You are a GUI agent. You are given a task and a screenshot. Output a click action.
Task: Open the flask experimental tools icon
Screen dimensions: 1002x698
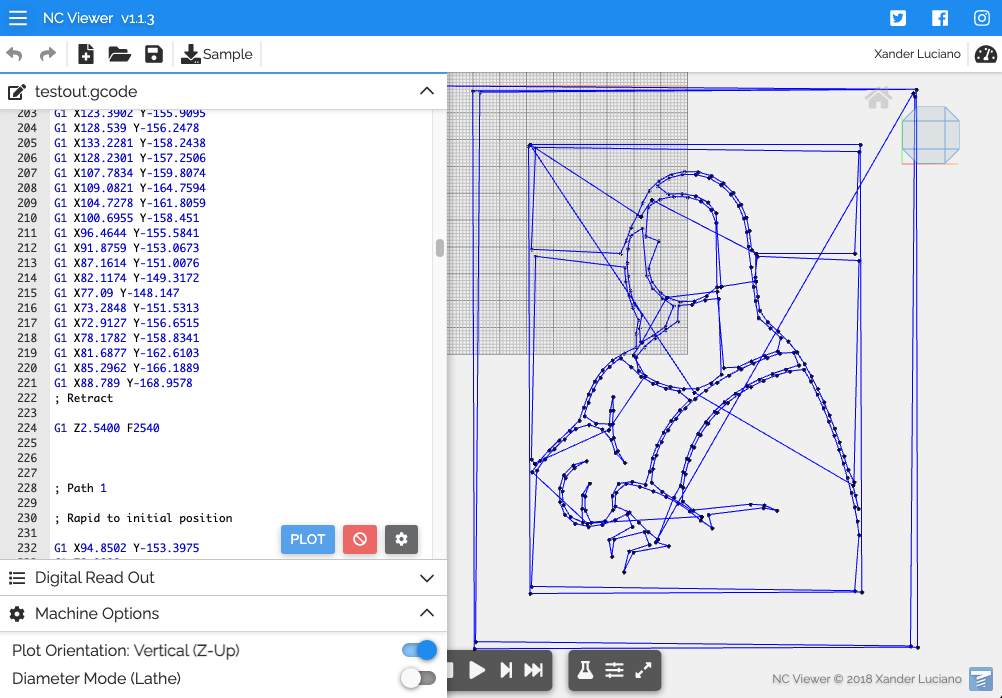585,670
